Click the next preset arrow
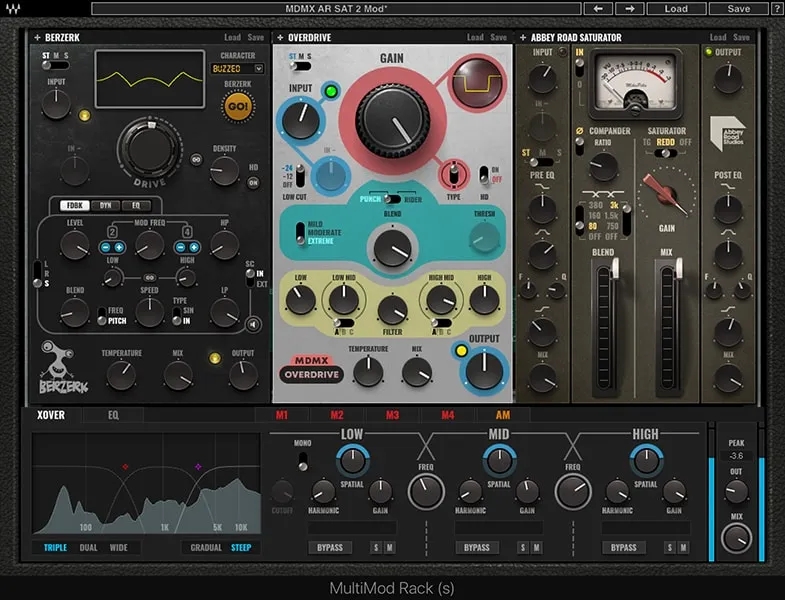 click(627, 8)
